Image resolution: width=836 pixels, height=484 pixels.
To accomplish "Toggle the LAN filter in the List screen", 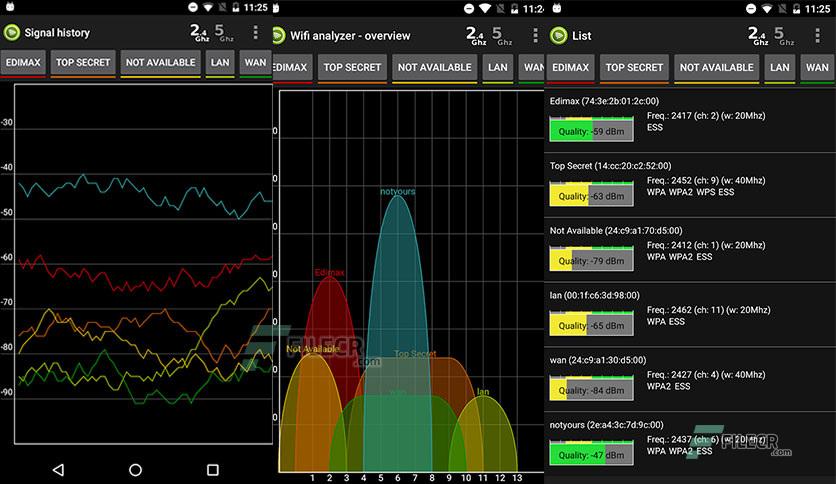I will click(x=779, y=68).
